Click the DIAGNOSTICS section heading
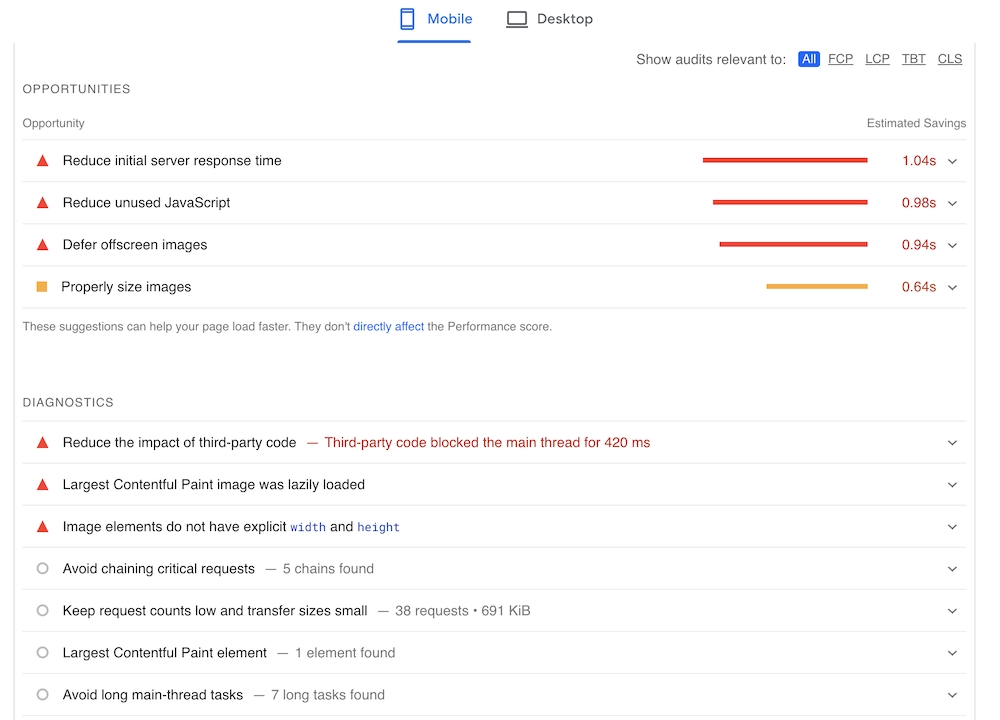The height and width of the screenshot is (720, 1000). pyautogui.click(x=68, y=403)
